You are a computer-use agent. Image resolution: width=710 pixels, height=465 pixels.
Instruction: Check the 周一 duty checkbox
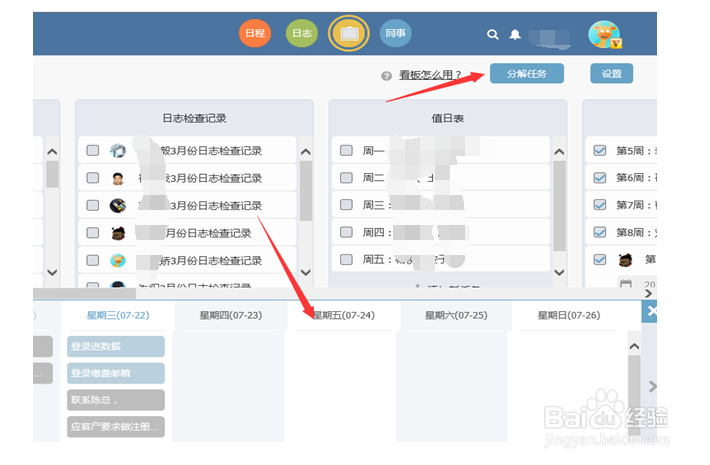346,150
